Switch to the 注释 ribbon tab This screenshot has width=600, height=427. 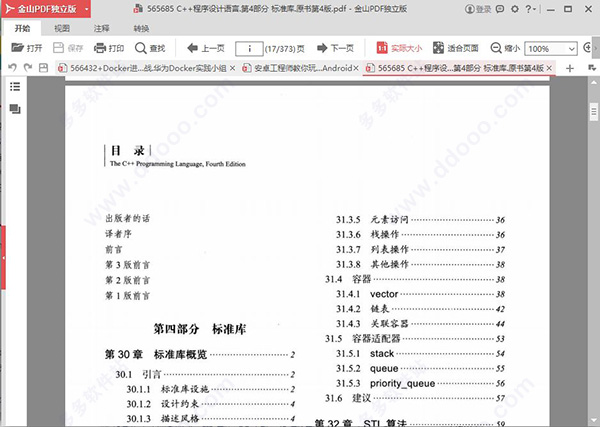[101, 28]
